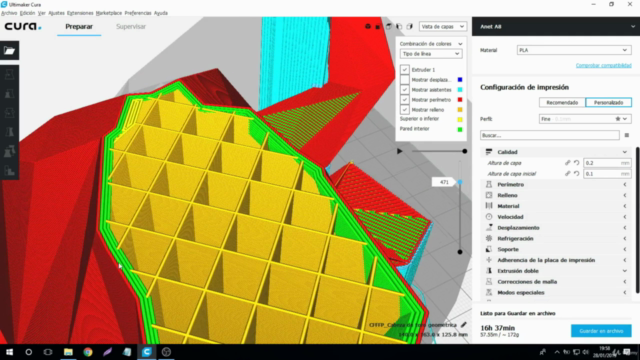Expand Correcciones de malla section
The image size is (640, 360).
(x=556, y=282)
